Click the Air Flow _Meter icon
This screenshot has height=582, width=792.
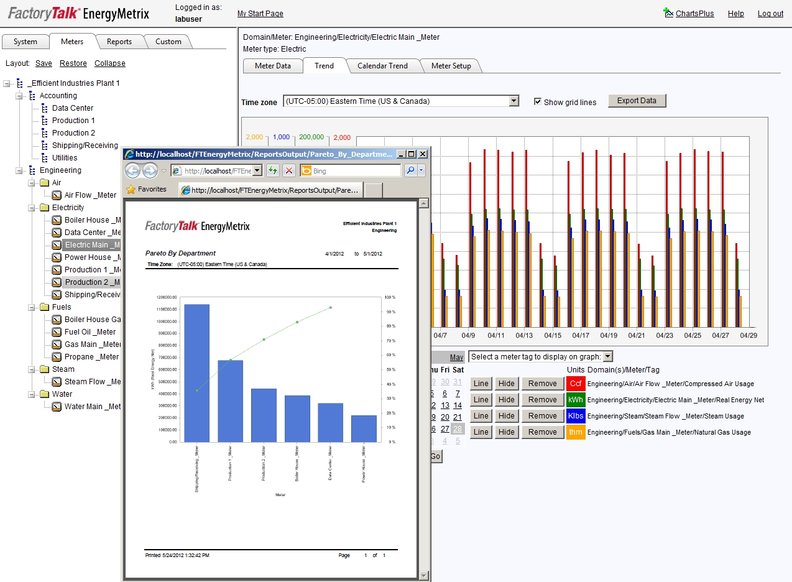click(57, 196)
